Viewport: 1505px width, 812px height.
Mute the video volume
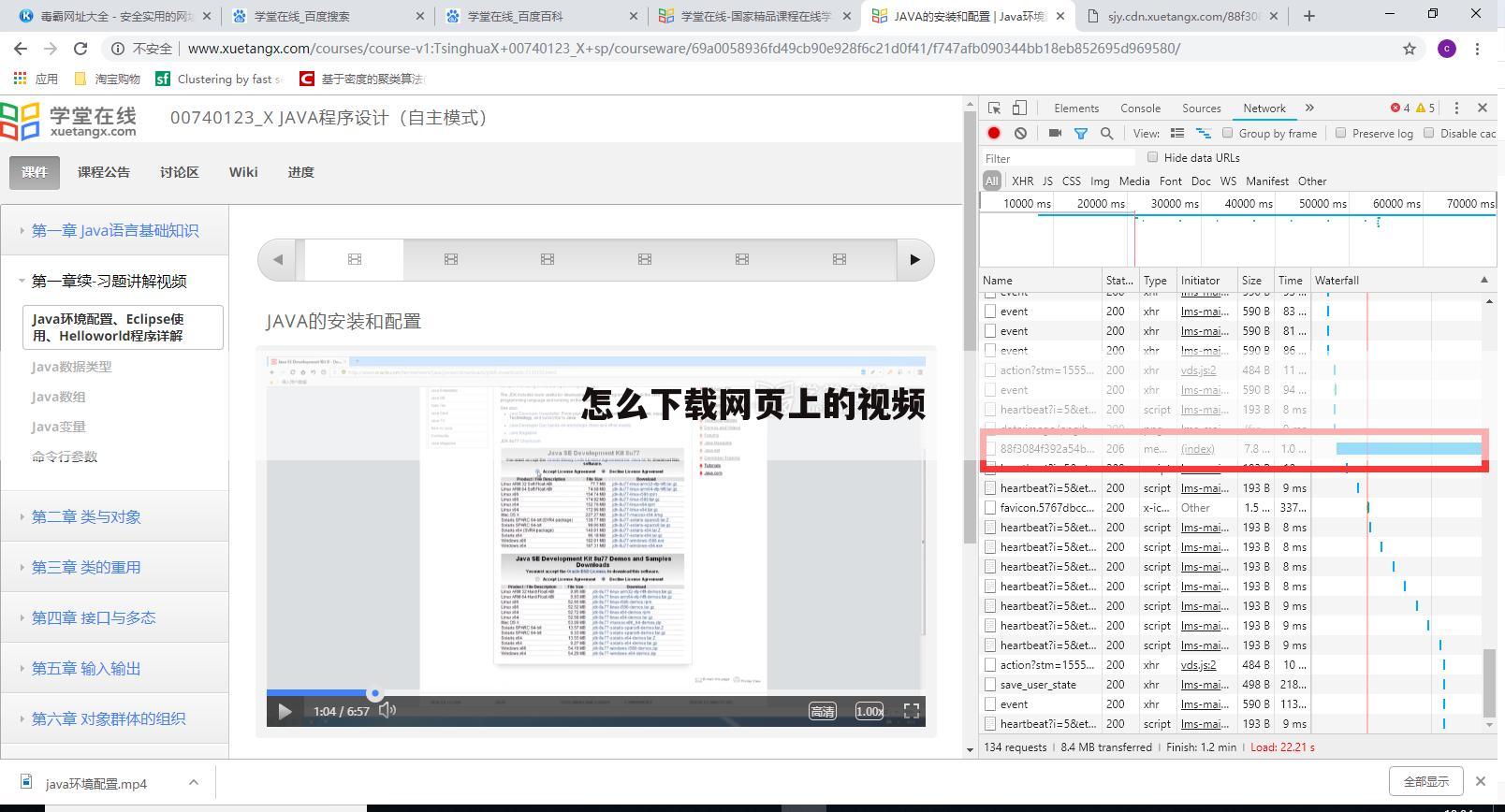pos(387,710)
